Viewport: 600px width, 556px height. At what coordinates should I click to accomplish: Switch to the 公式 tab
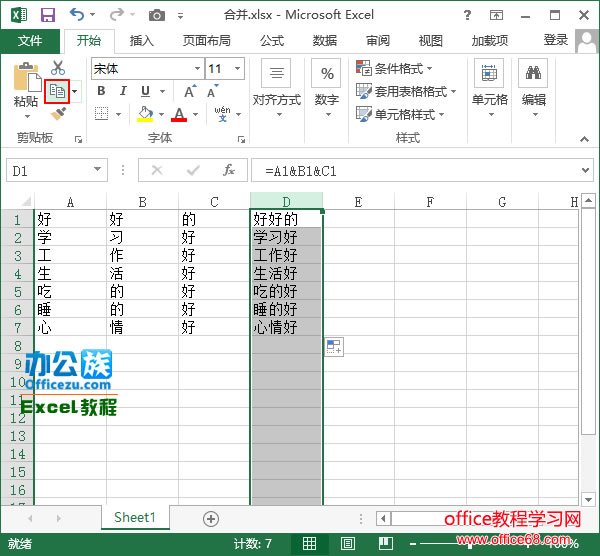pos(272,41)
